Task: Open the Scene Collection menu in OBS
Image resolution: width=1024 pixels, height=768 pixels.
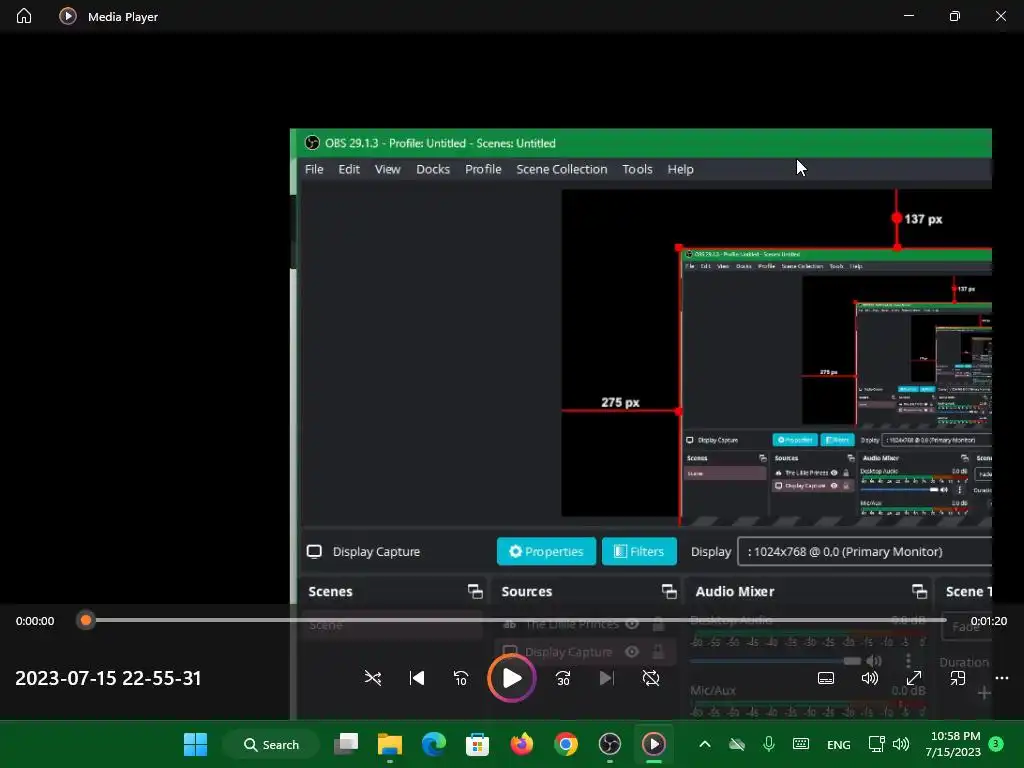Action: [562, 169]
